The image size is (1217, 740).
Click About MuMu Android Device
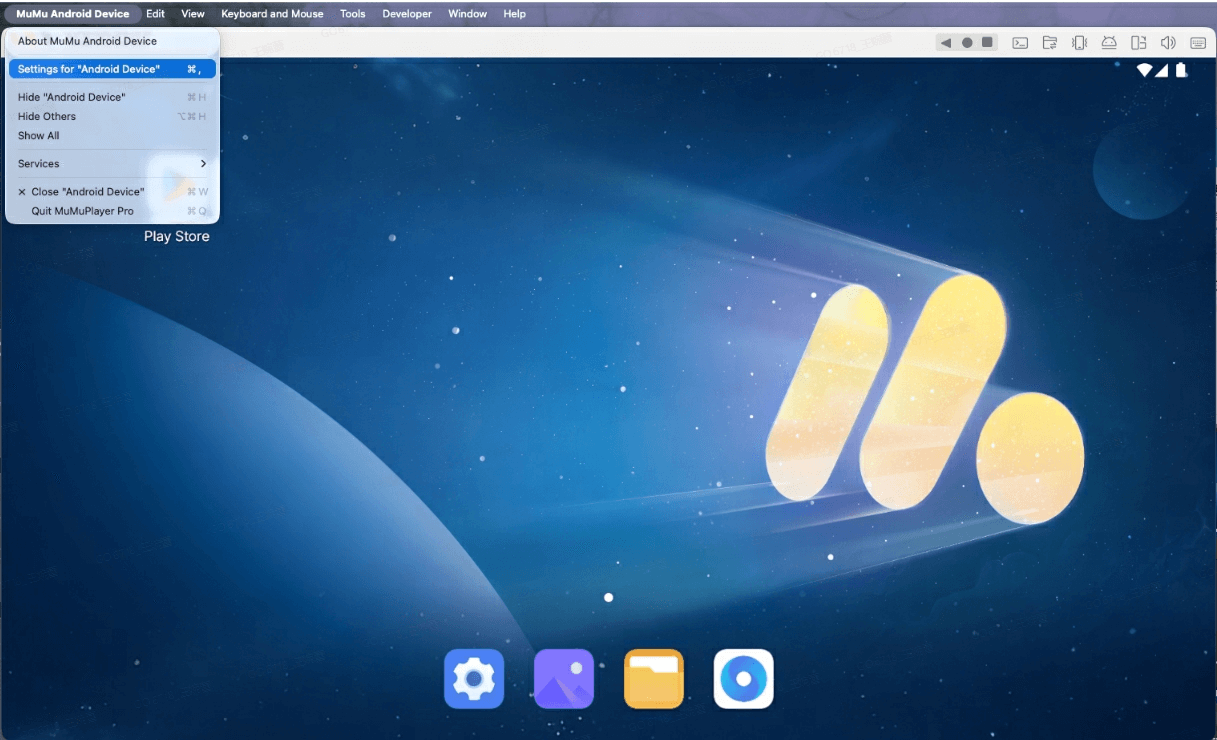[87, 41]
